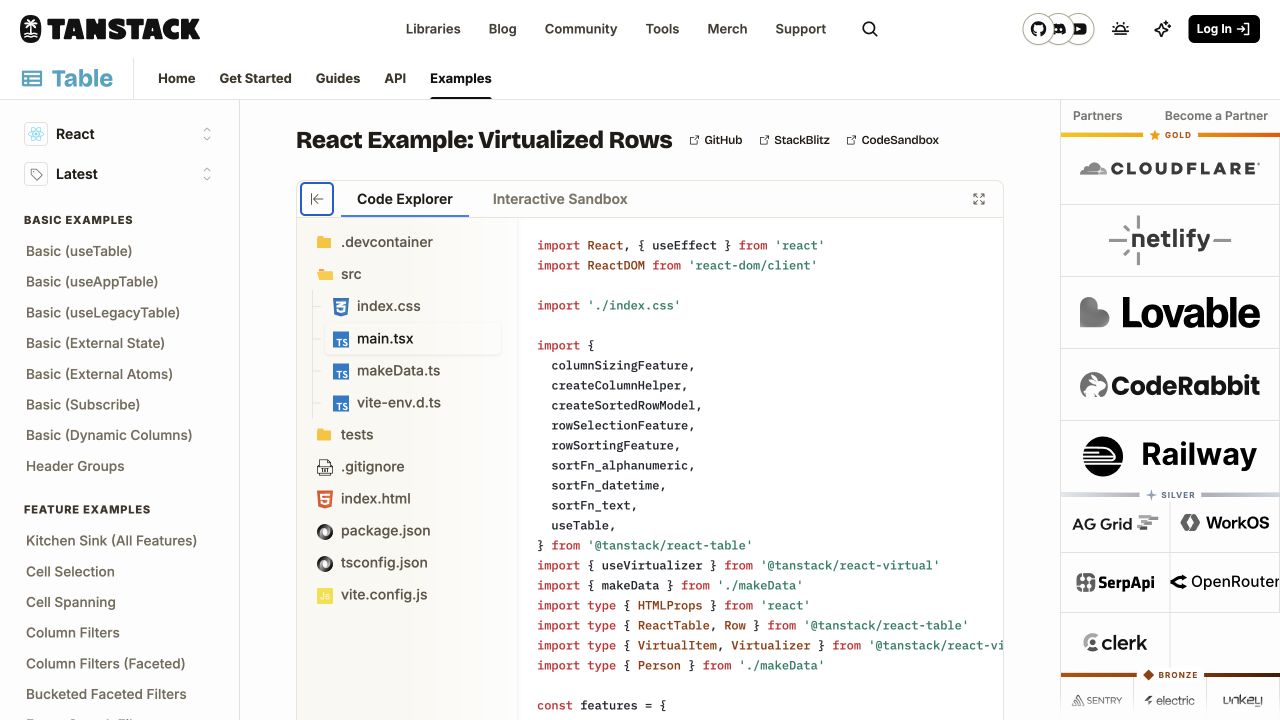Open the Lovable partner logo

click(x=1170, y=313)
